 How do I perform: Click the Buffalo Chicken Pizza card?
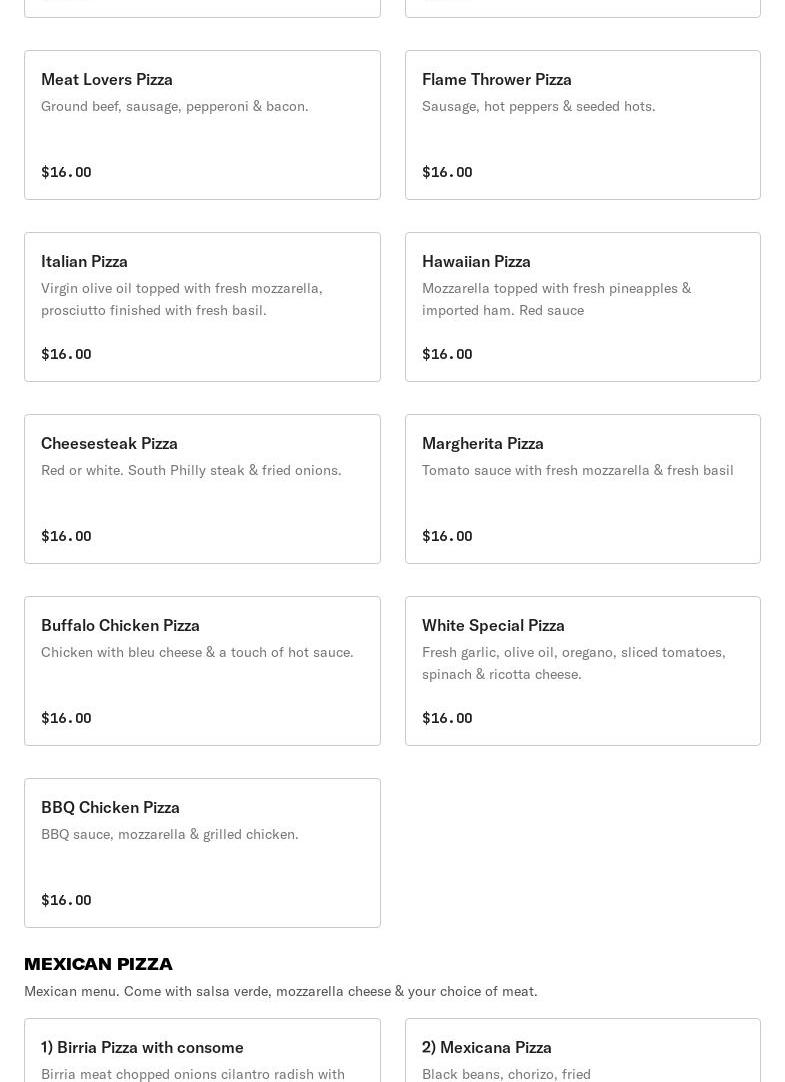click(202, 671)
